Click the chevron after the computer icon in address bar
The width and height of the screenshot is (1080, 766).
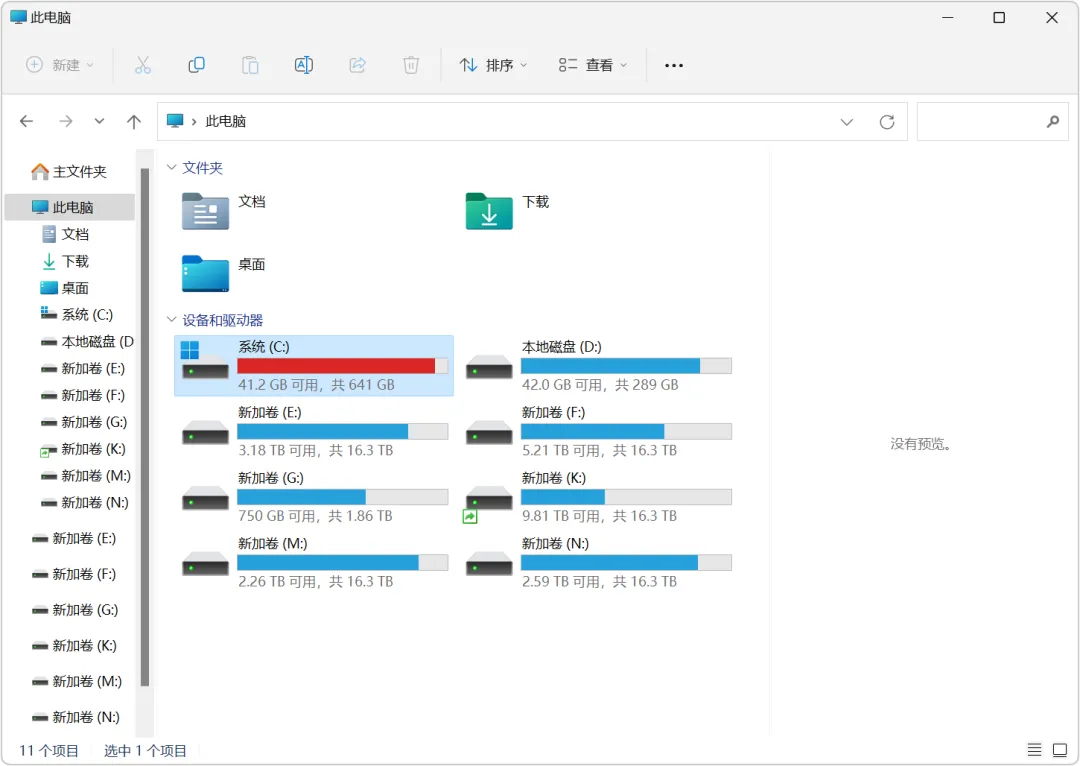194,122
